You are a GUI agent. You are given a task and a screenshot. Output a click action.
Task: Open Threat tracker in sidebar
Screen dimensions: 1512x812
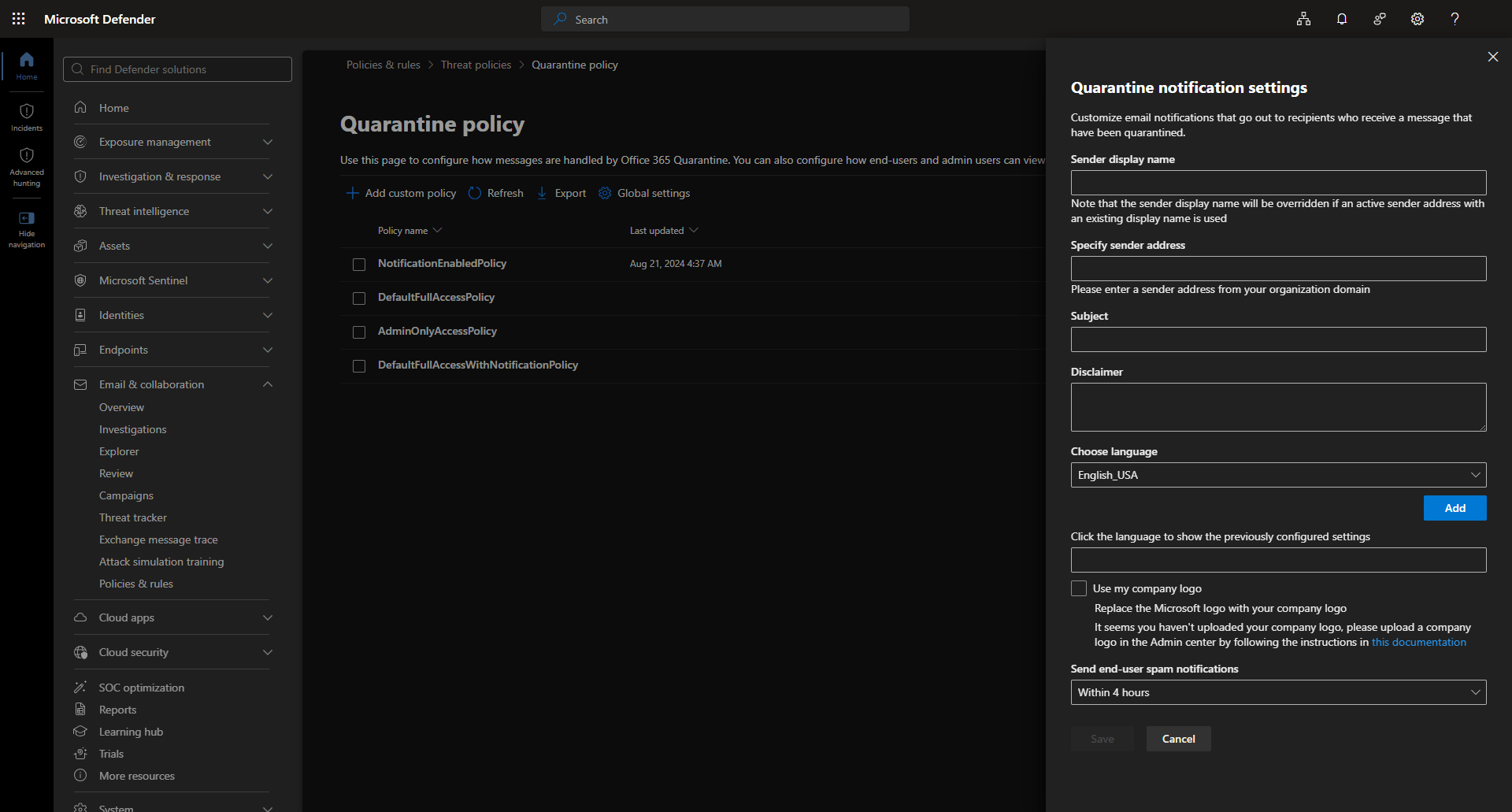(x=133, y=517)
